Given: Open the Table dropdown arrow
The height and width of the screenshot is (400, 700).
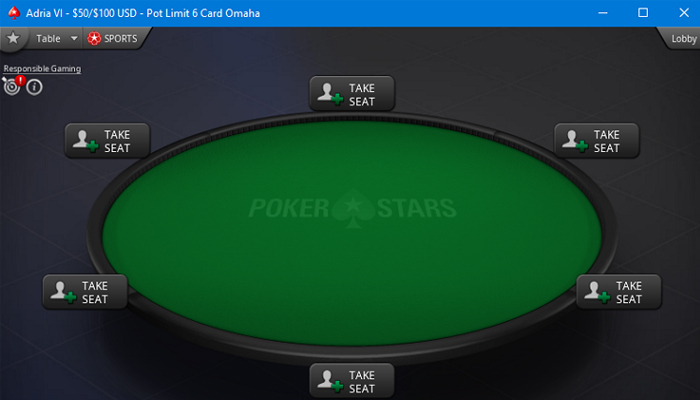Looking at the screenshot, I should 74,38.
